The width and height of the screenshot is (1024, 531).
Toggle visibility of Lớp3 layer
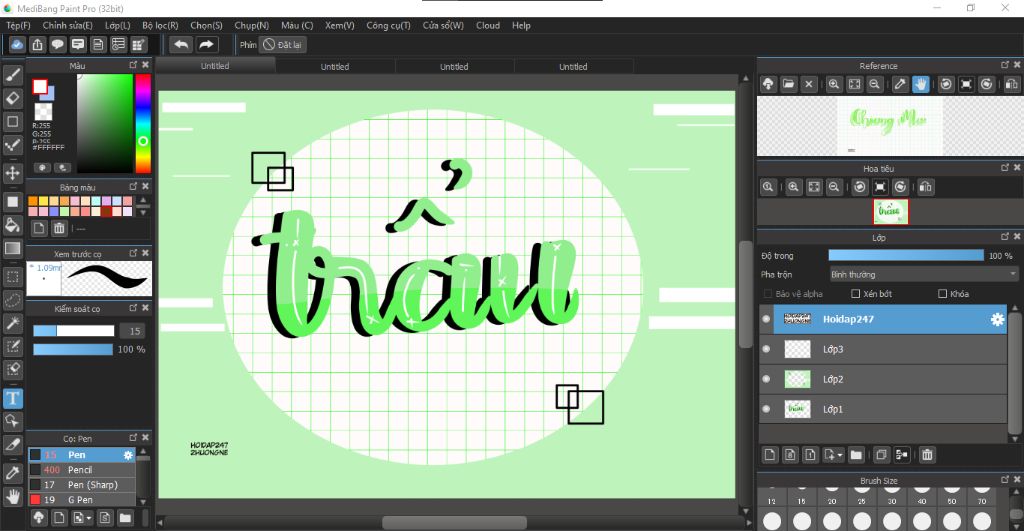[766, 349]
